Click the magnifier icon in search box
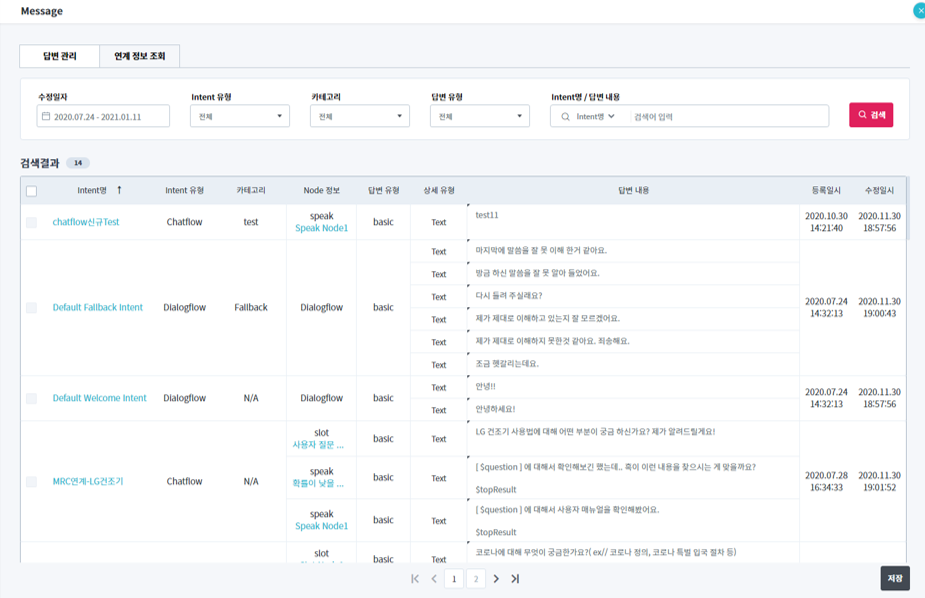The width and height of the screenshot is (925, 598). pos(565,117)
